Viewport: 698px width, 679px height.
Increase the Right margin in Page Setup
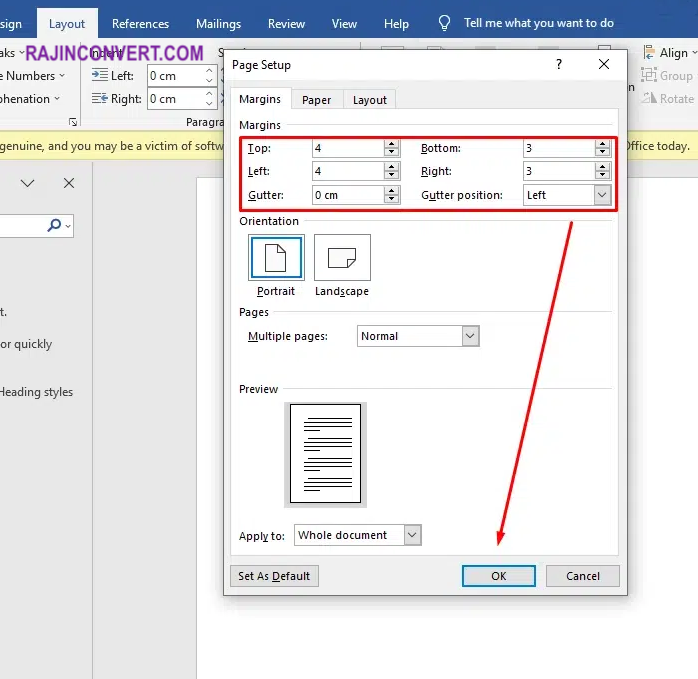[x=602, y=167]
